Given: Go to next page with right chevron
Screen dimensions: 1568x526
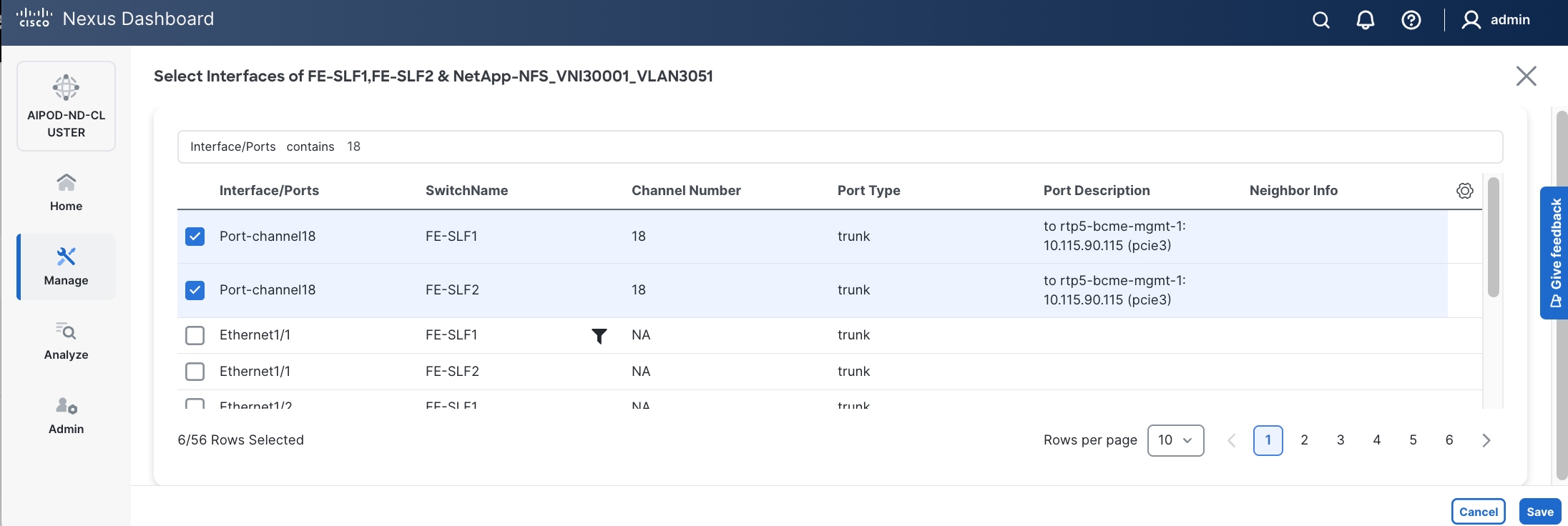Looking at the screenshot, I should tap(1486, 440).
